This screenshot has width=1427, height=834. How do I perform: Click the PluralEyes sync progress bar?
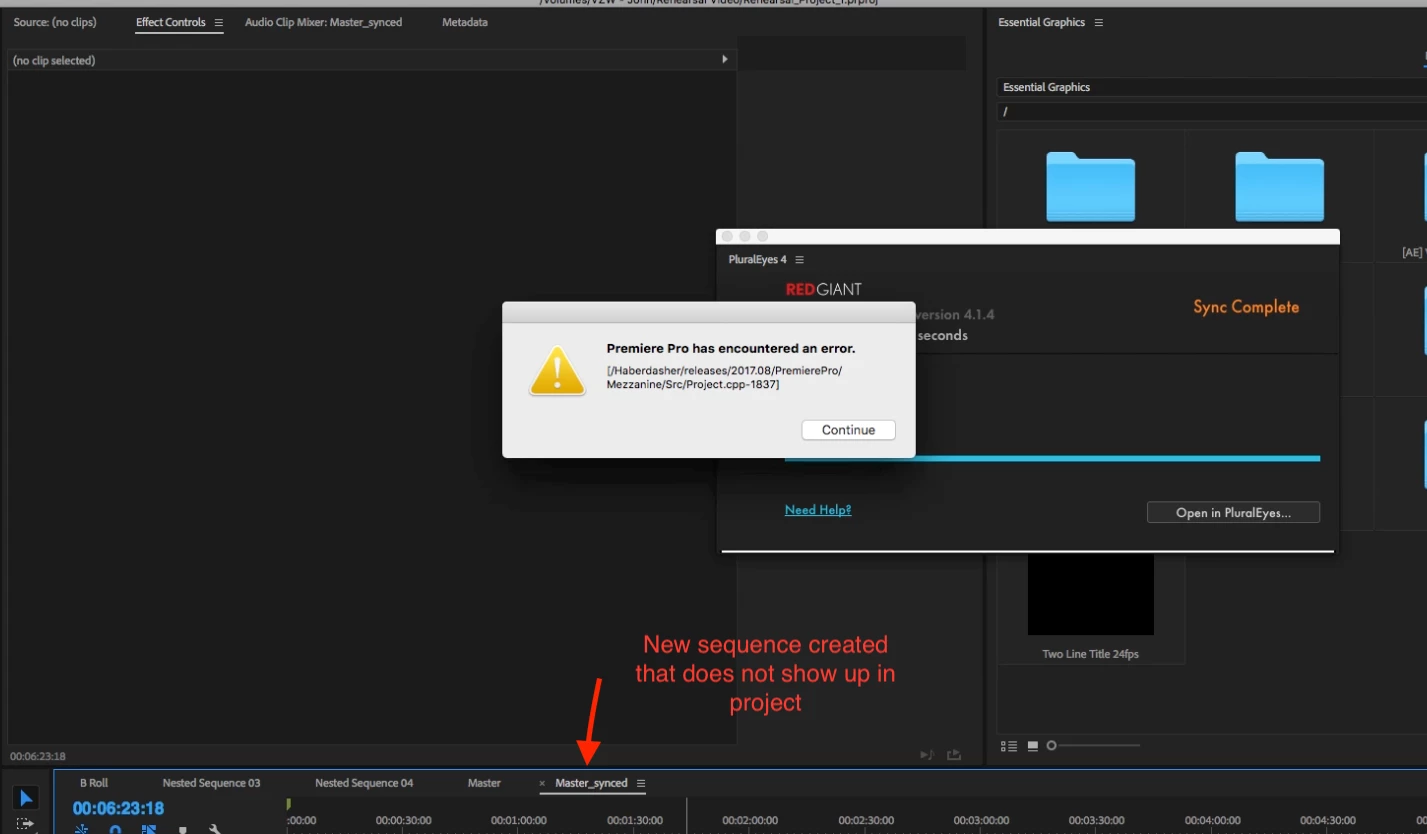coord(1052,458)
